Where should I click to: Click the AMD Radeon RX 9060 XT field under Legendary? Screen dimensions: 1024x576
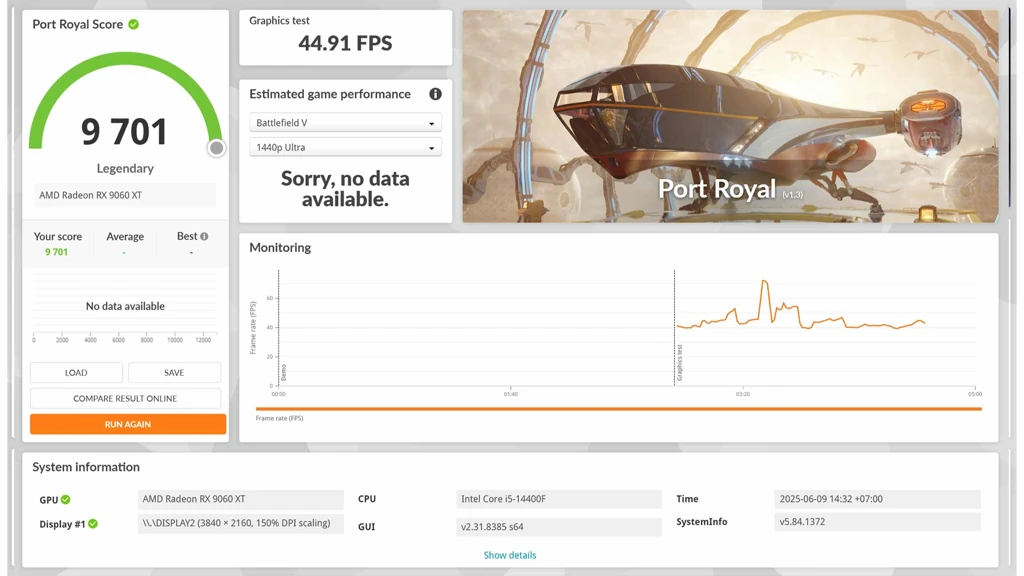point(125,195)
